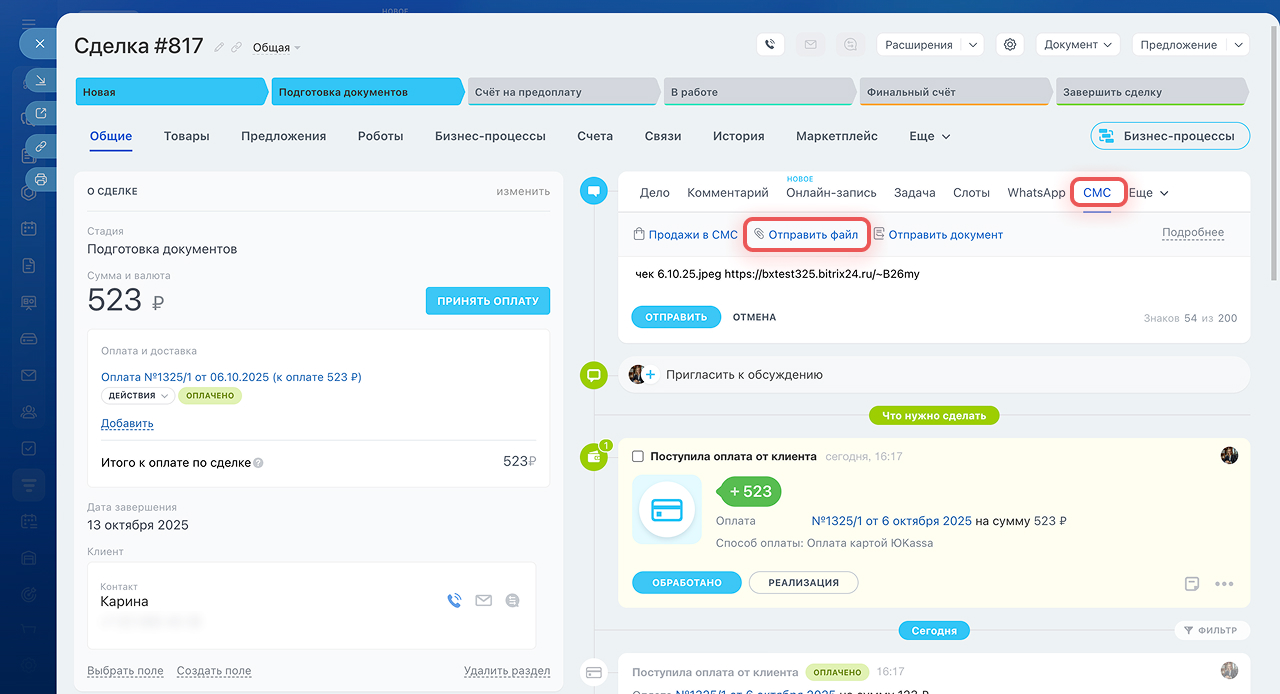This screenshot has height=694, width=1280.
Task: Switch to the Товары tab
Action: point(186,136)
